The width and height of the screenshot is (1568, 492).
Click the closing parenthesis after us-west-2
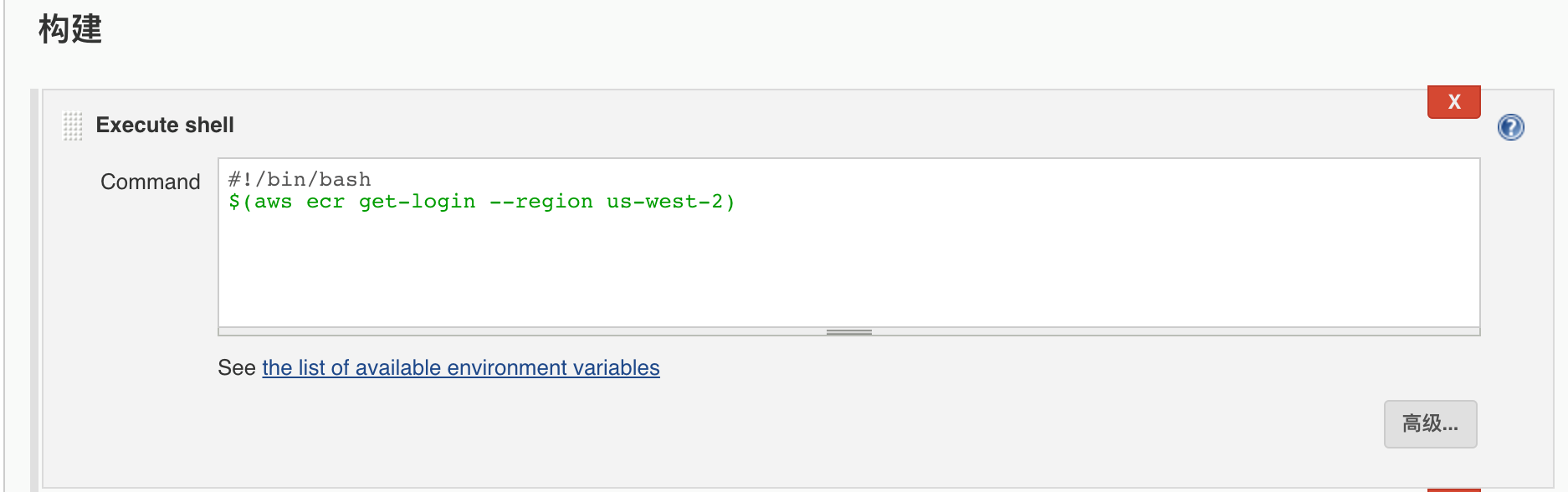(x=730, y=202)
